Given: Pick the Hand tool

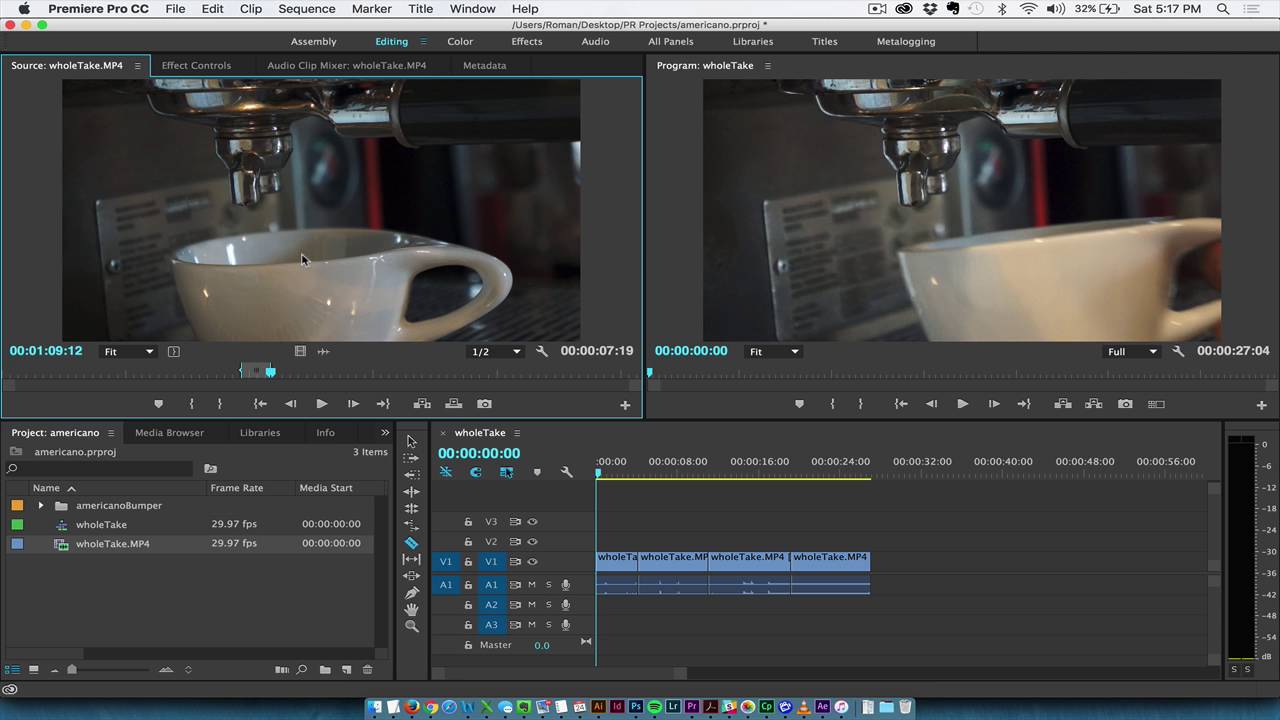Looking at the screenshot, I should (x=411, y=609).
